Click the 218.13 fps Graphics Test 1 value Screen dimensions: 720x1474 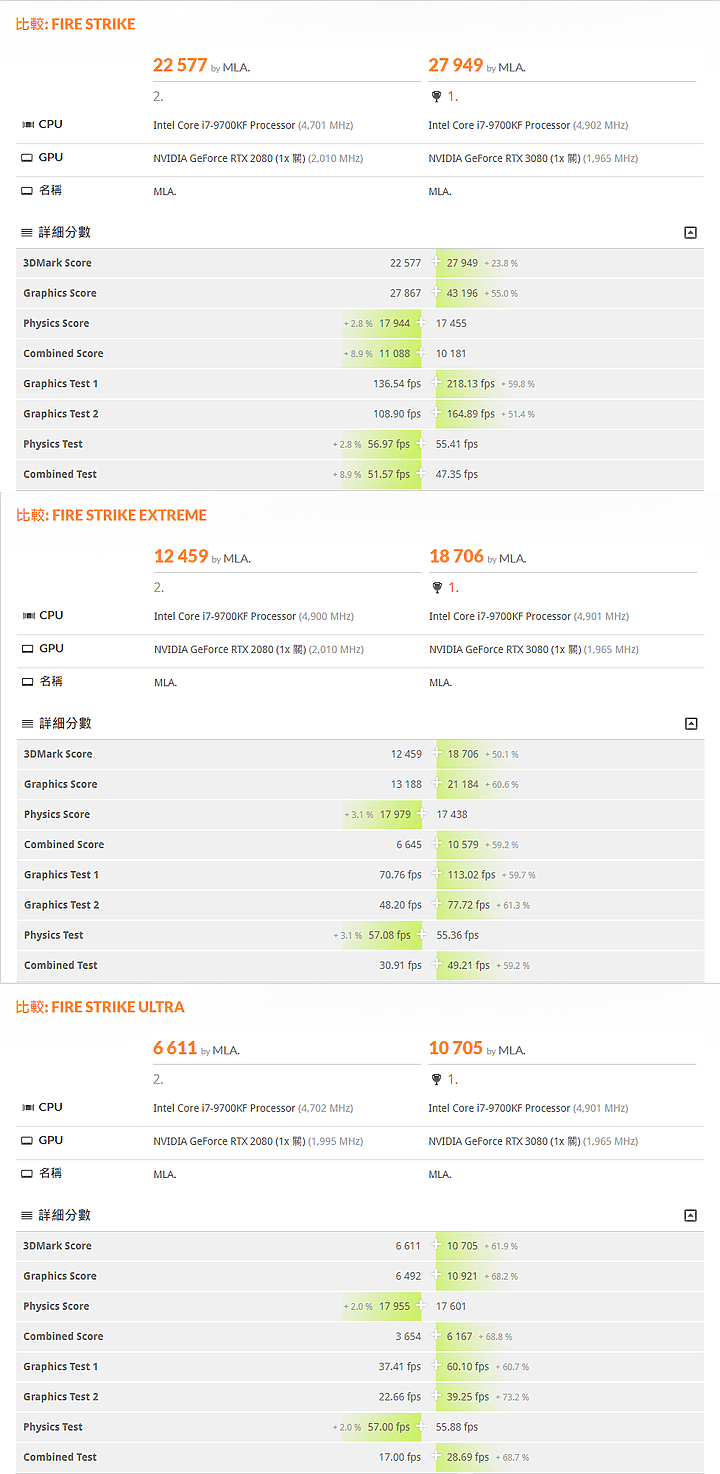(471, 383)
